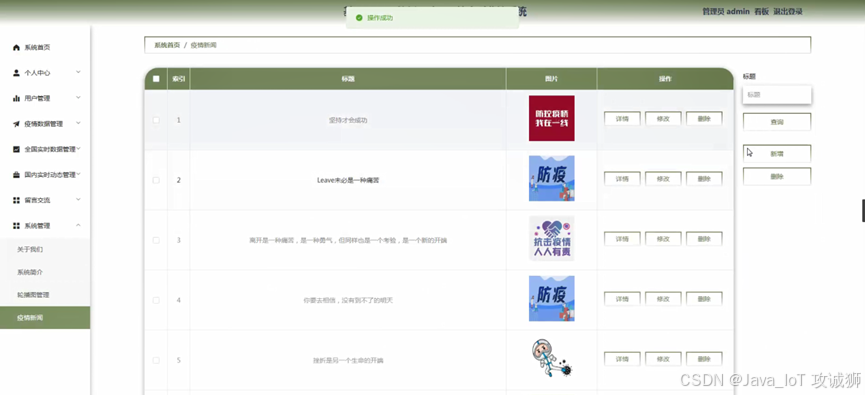
Task: Click the person icon beside 个人中心
Action: pos(16,73)
